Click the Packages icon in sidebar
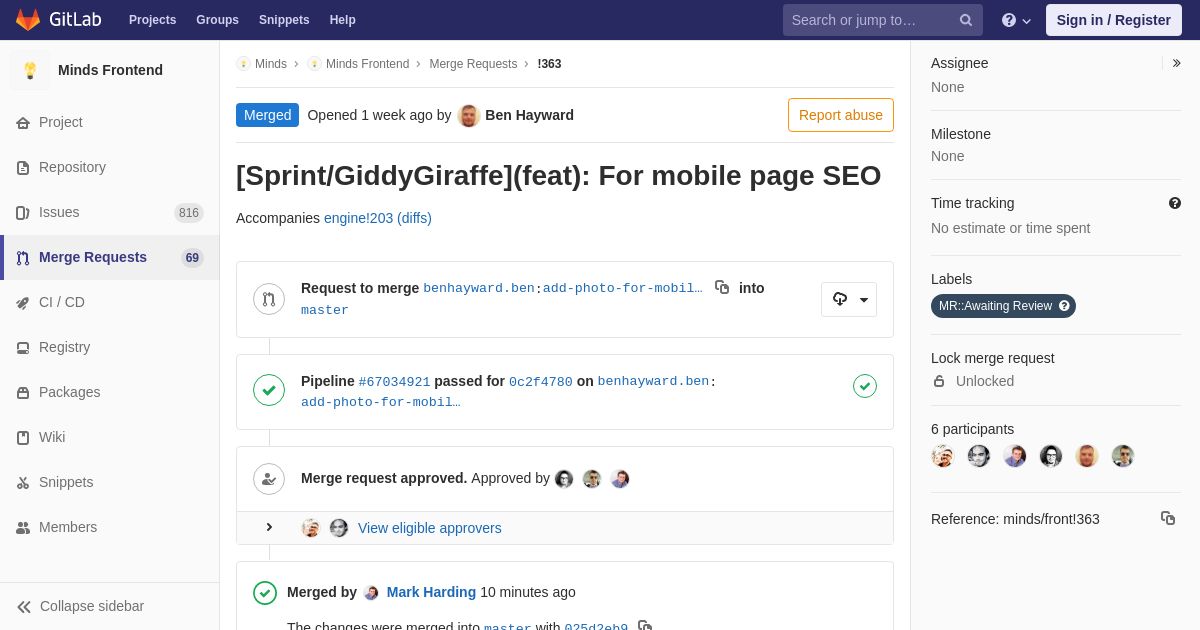The width and height of the screenshot is (1200, 630). 23,393
